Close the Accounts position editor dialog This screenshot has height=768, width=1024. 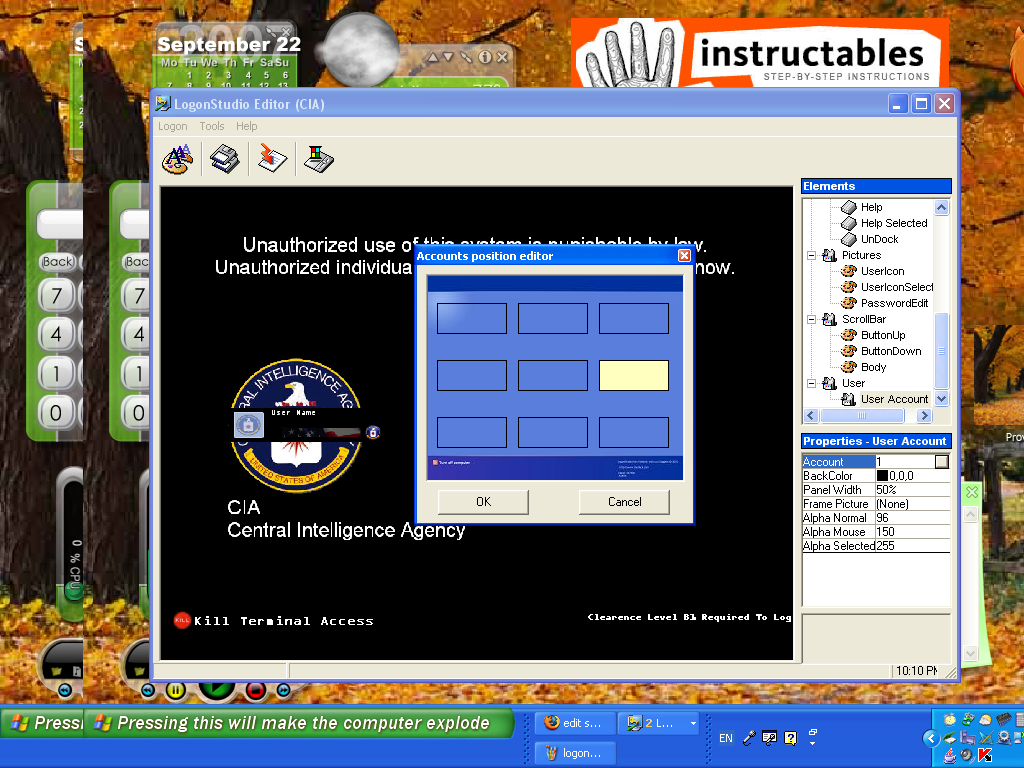(x=684, y=255)
